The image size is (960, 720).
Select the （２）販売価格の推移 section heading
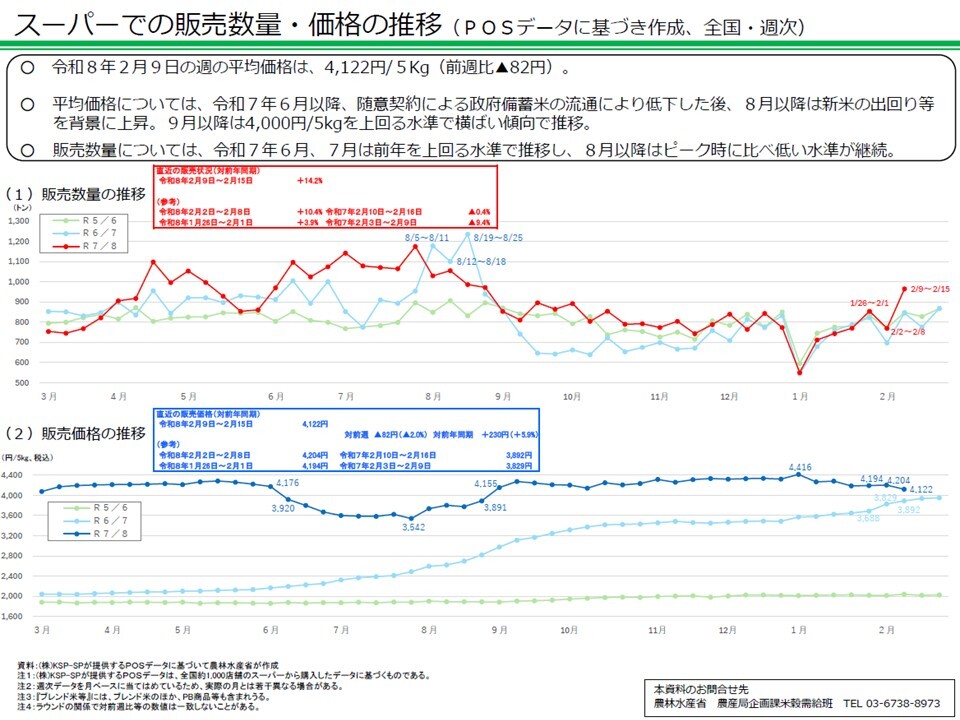[x=76, y=433]
